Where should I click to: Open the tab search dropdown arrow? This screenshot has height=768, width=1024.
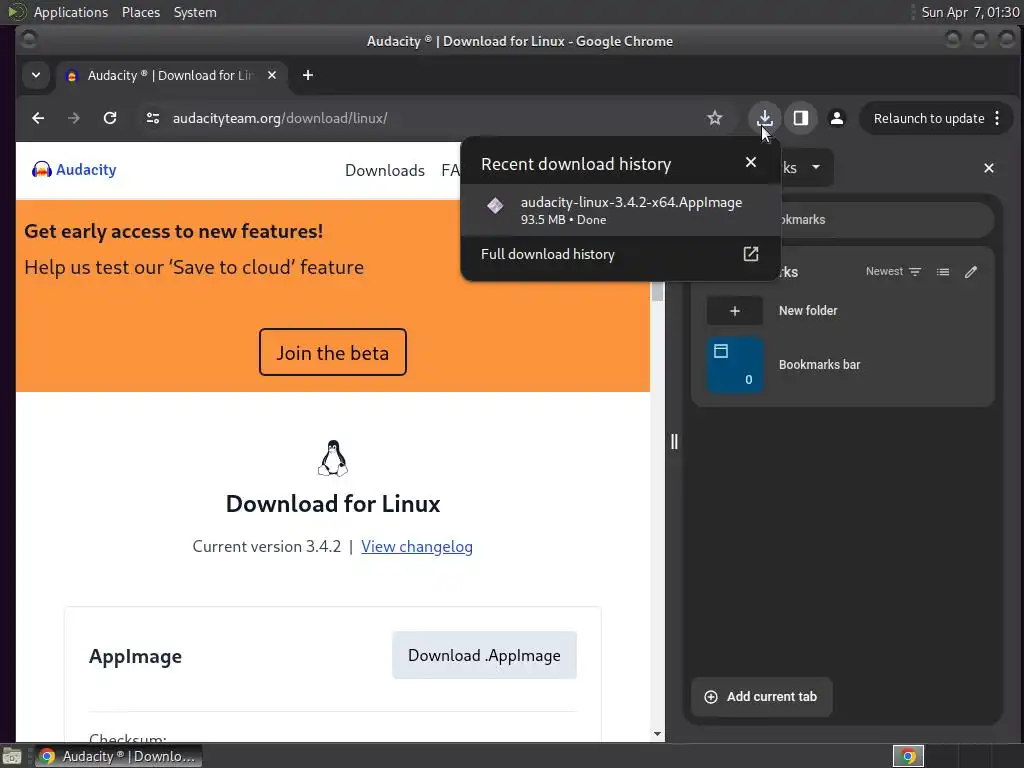point(36,75)
